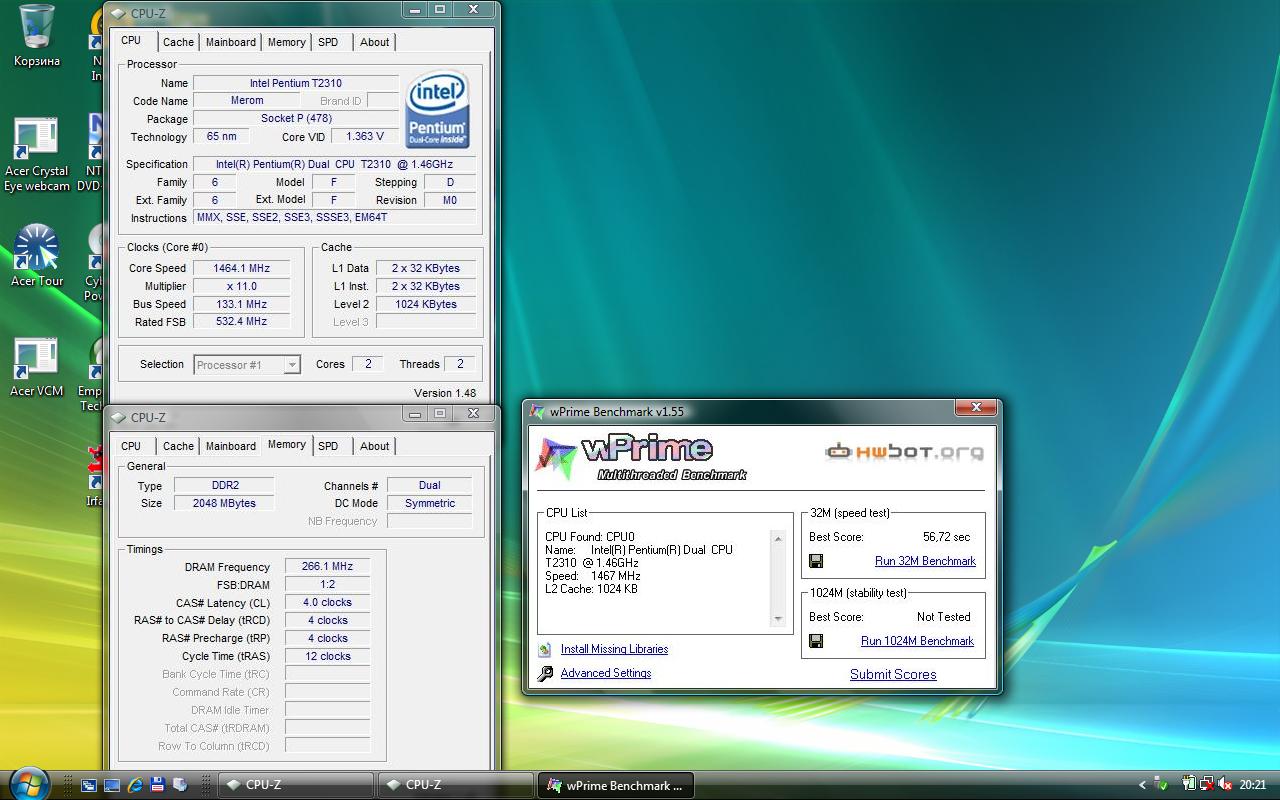Click wPrime Benchmark taskbar button
Screen dimensions: 1280x800
pyautogui.click(x=616, y=785)
